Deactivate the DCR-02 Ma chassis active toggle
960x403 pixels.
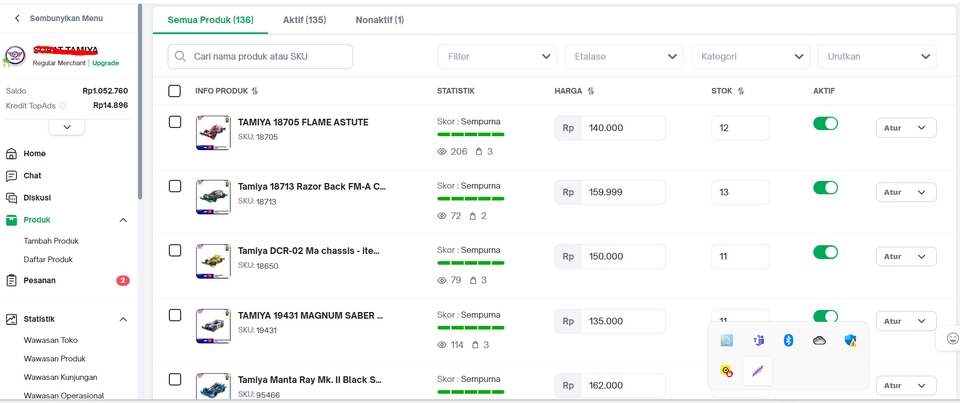(825, 252)
